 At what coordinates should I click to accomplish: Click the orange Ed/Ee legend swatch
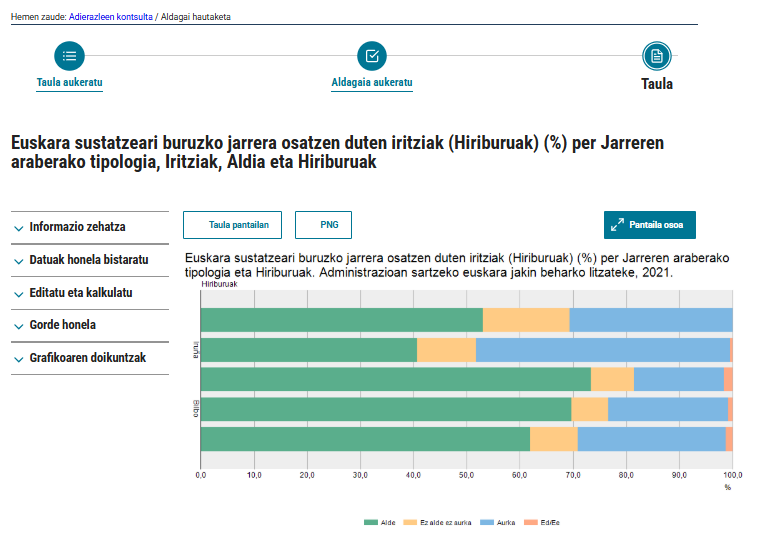(531, 523)
